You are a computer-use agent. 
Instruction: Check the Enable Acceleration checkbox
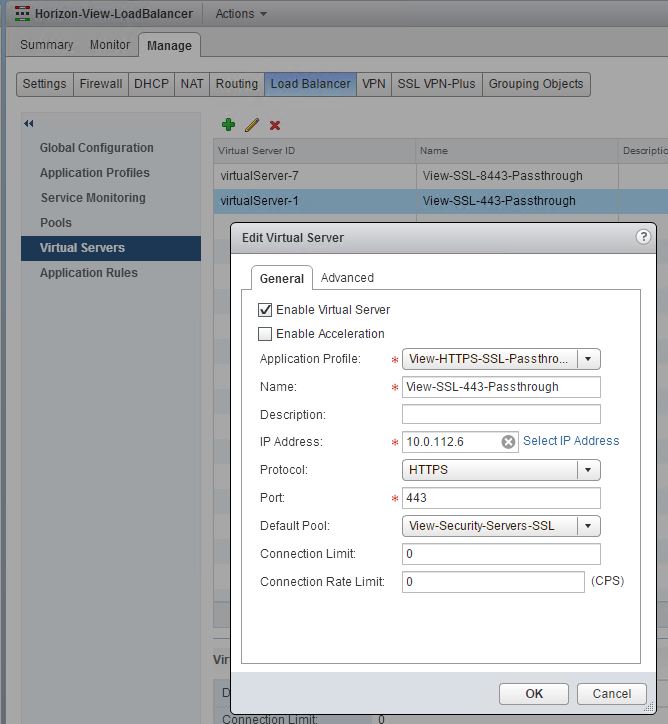coord(265,334)
